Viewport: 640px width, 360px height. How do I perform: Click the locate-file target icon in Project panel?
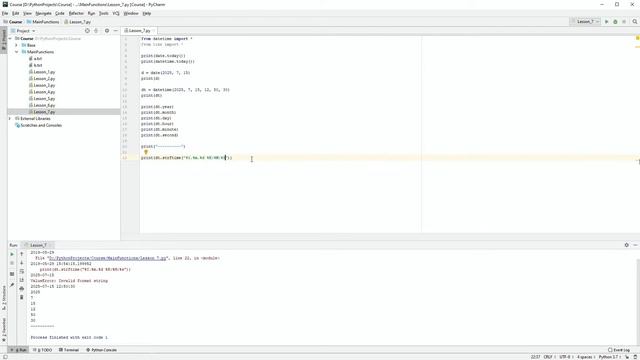pos(87,31)
